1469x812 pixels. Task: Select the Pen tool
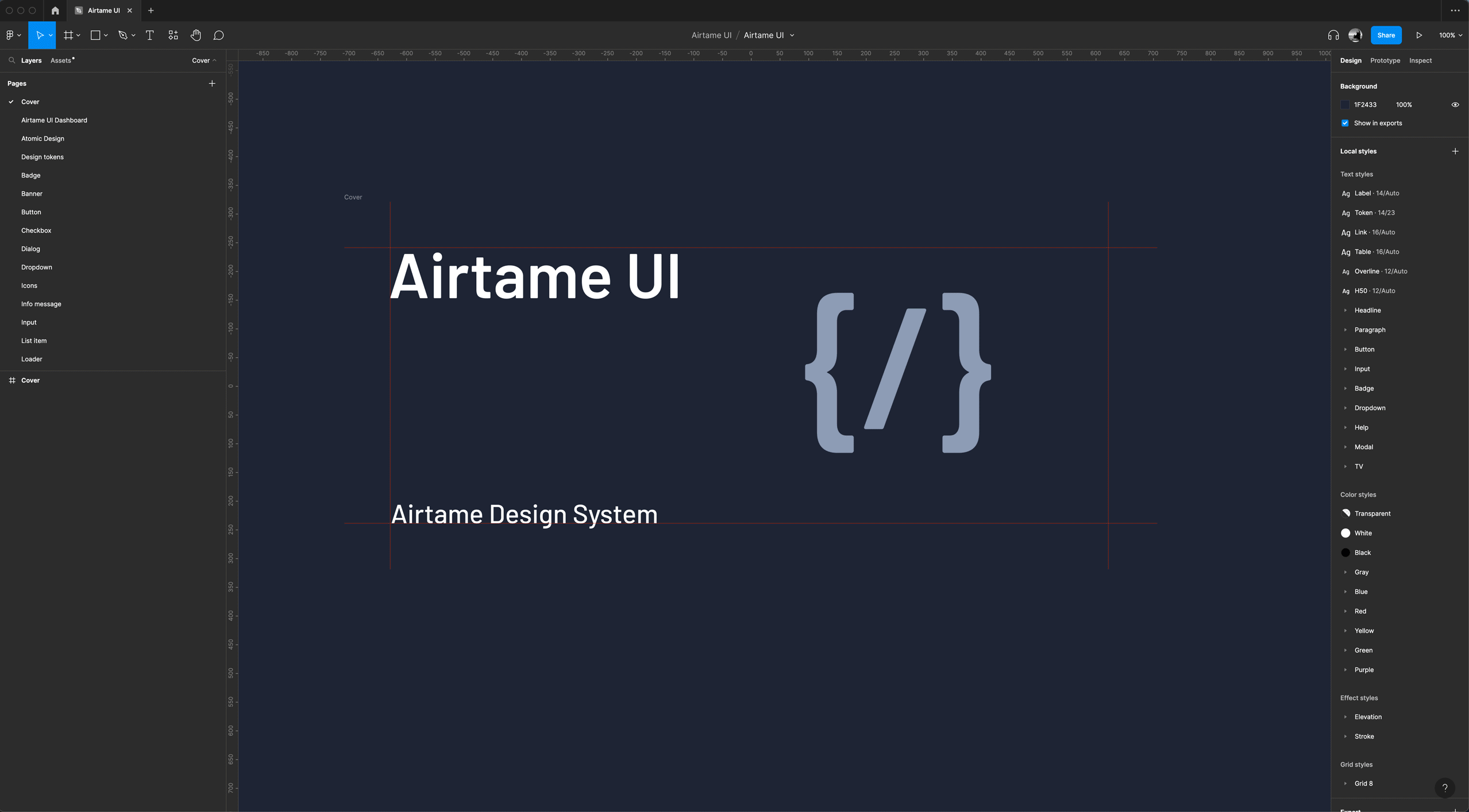tap(122, 35)
